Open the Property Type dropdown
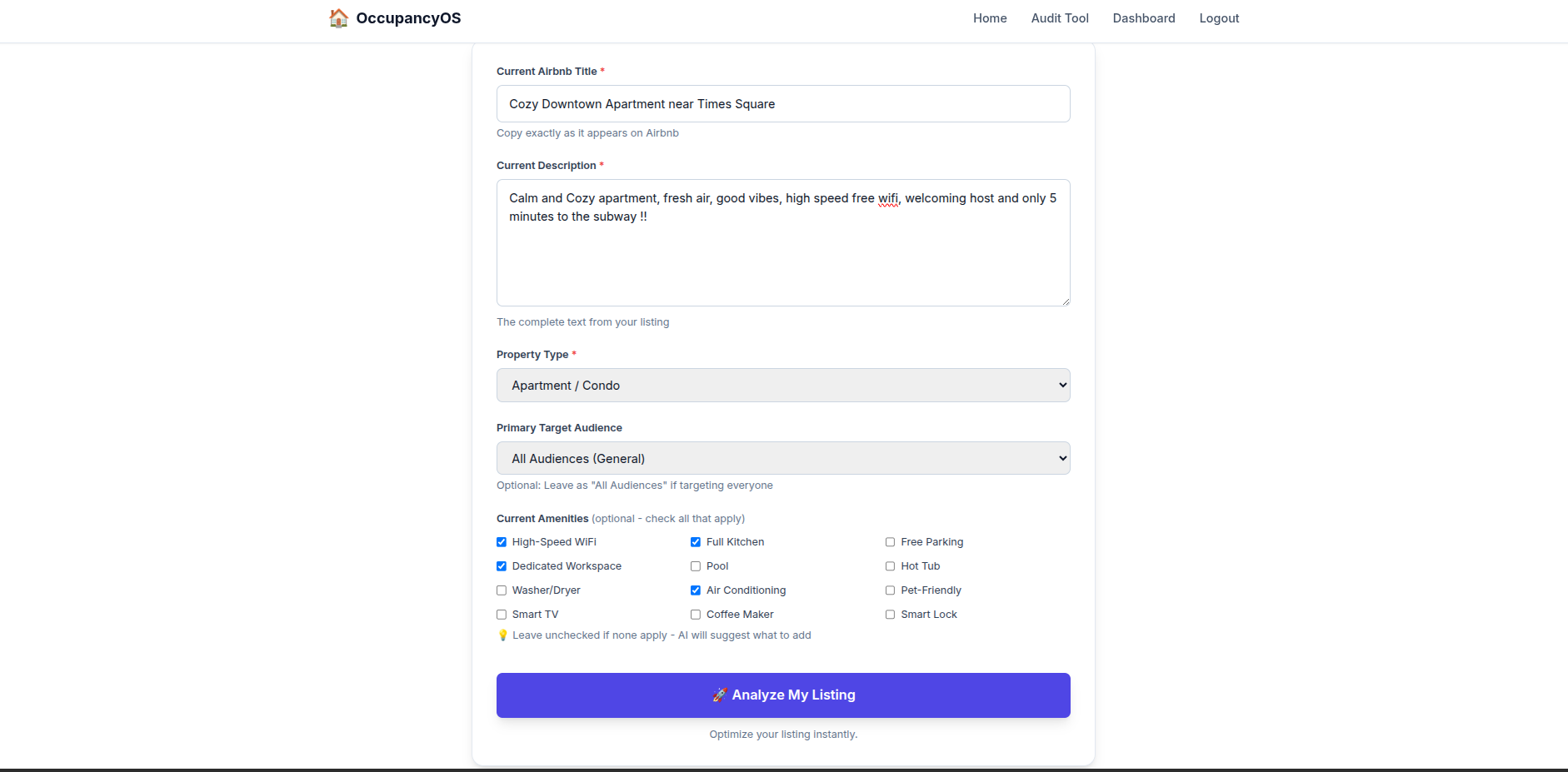Image resolution: width=1568 pixels, height=772 pixels. point(782,385)
